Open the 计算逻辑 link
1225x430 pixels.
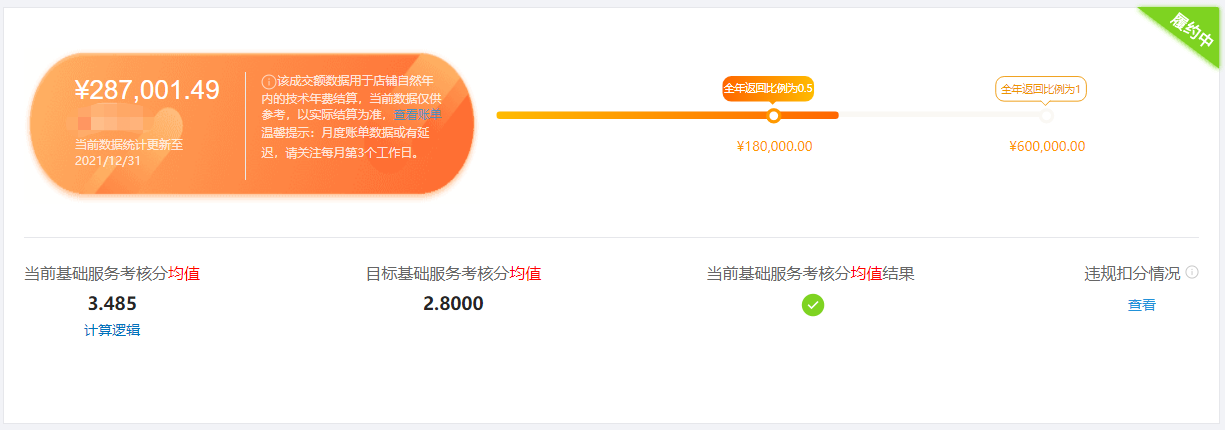click(x=112, y=330)
